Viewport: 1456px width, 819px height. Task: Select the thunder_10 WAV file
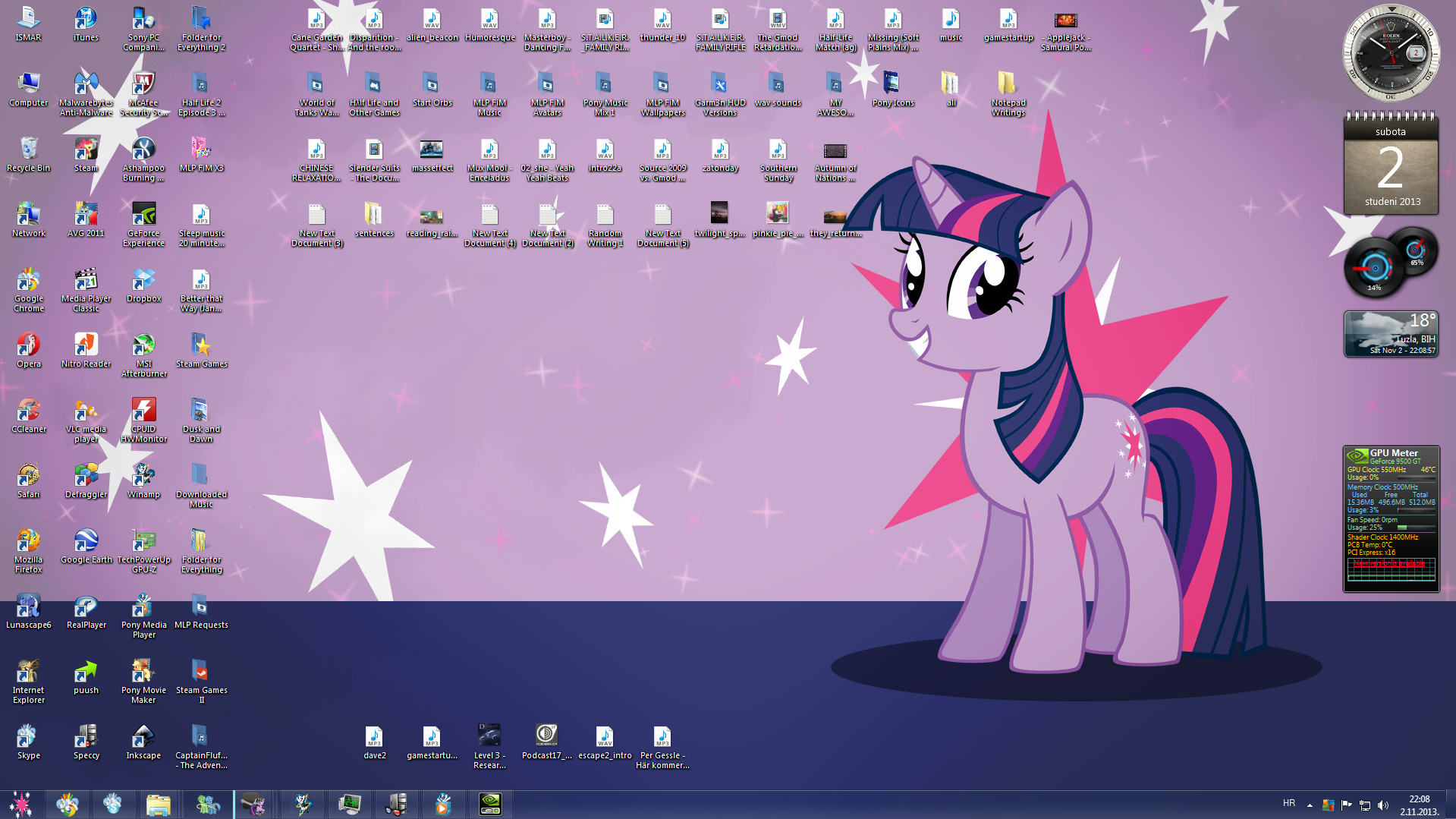[x=662, y=25]
